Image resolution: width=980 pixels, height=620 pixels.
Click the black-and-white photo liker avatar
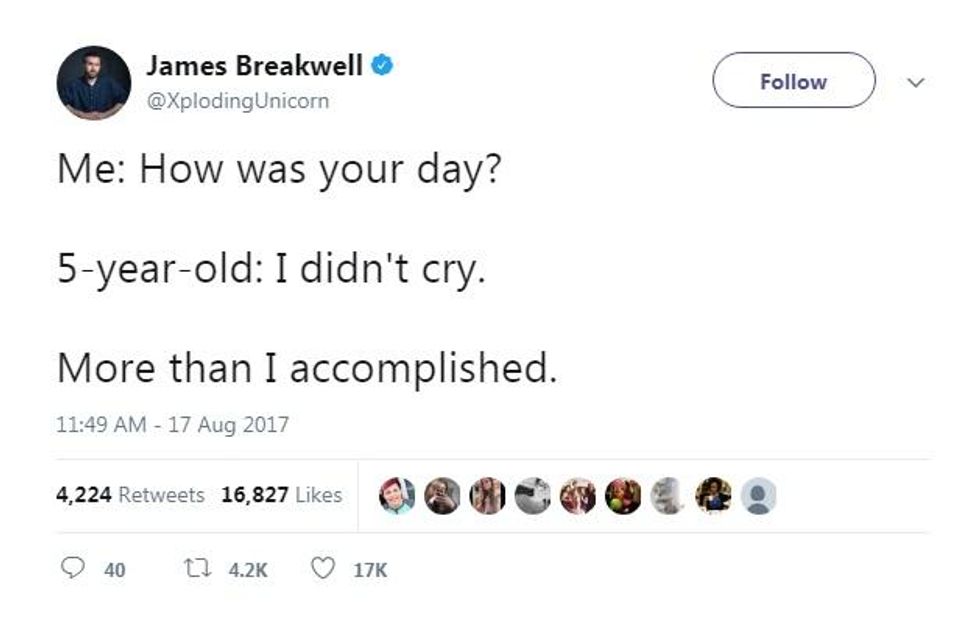click(532, 495)
